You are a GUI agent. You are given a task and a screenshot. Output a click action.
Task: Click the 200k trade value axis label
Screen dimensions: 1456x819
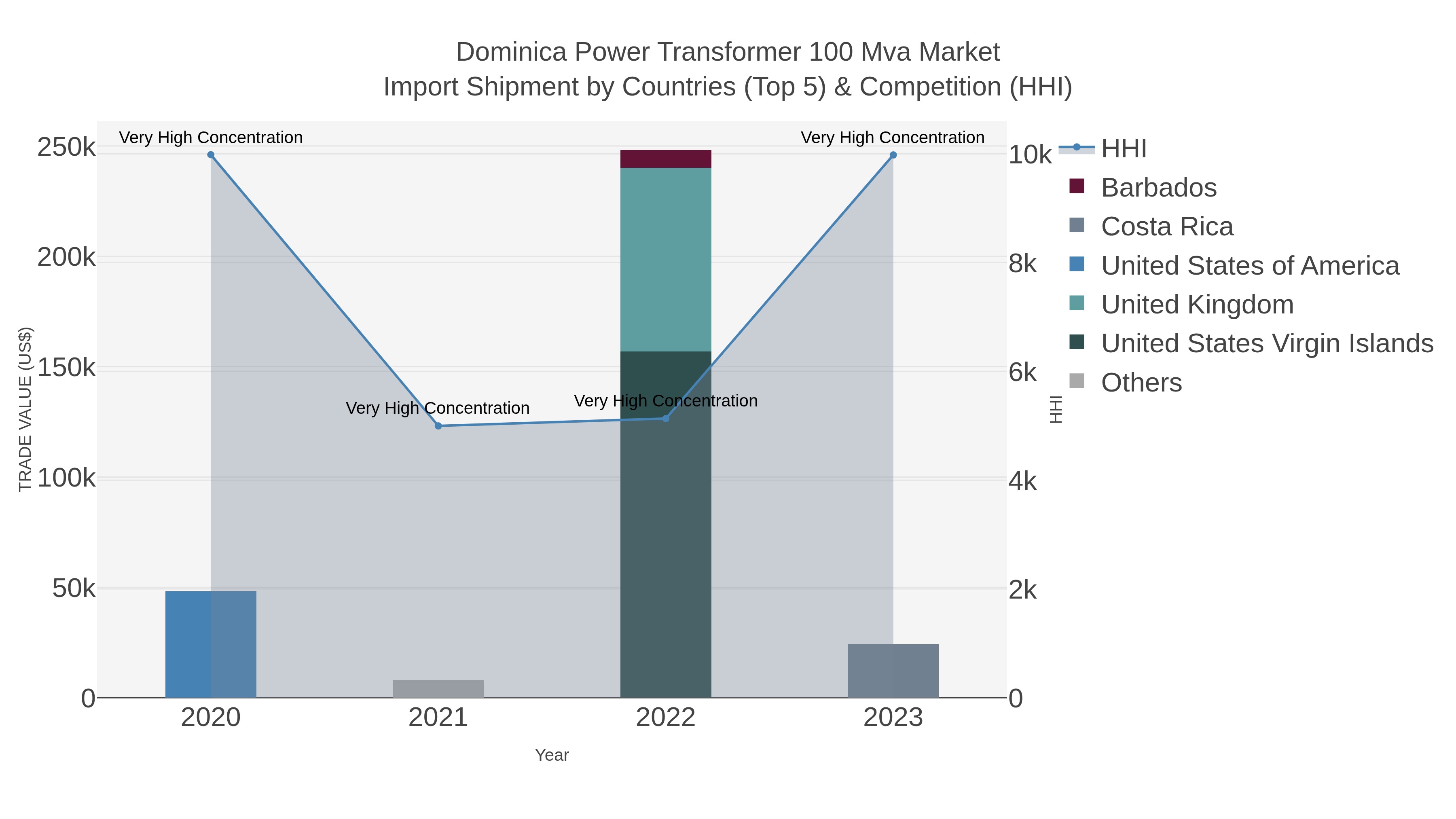(66, 258)
